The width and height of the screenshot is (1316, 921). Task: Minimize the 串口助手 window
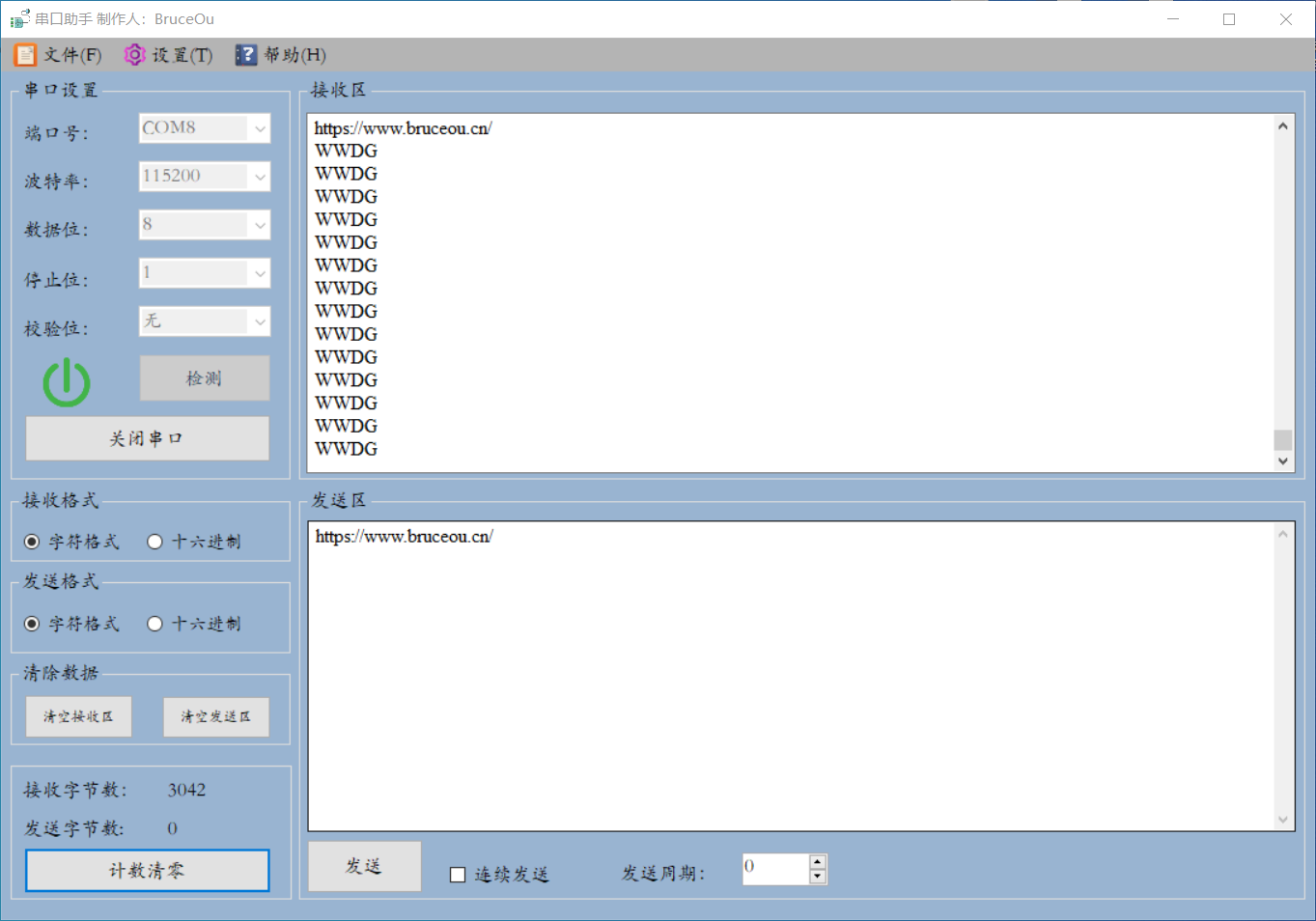pyautogui.click(x=1173, y=18)
